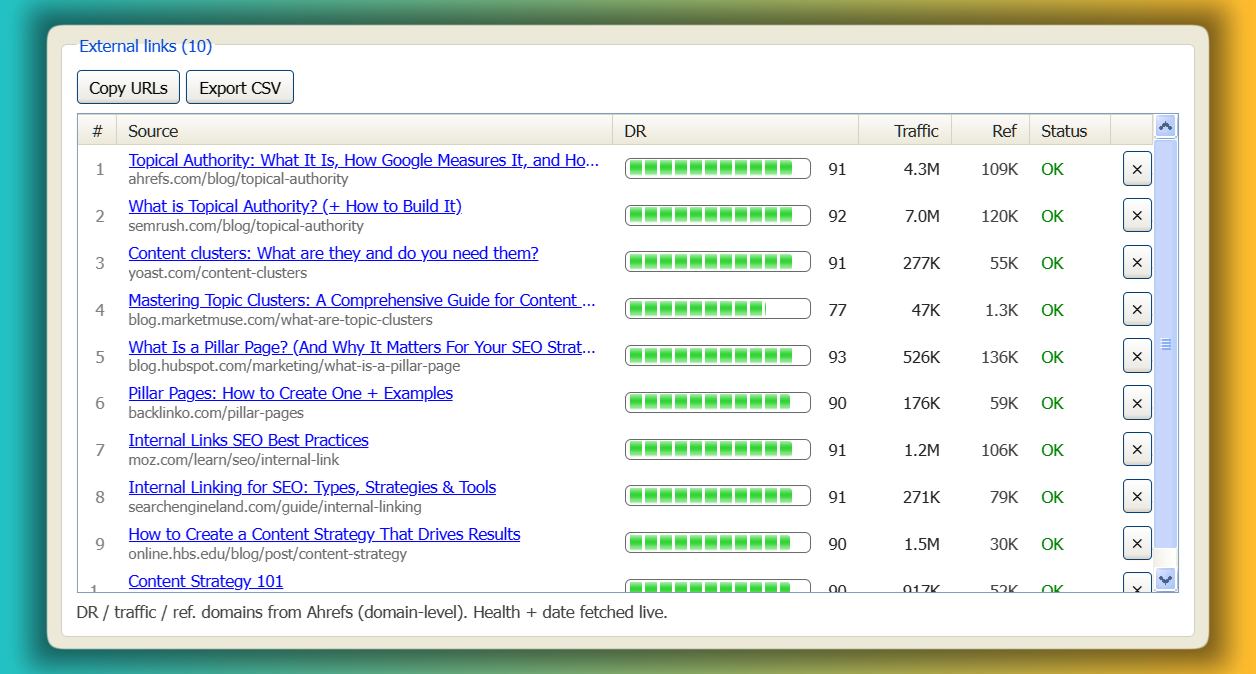Click the online.hbs.edu/blog/post/content-strategy URL text
This screenshot has height=674, width=1256.
[x=268, y=554]
